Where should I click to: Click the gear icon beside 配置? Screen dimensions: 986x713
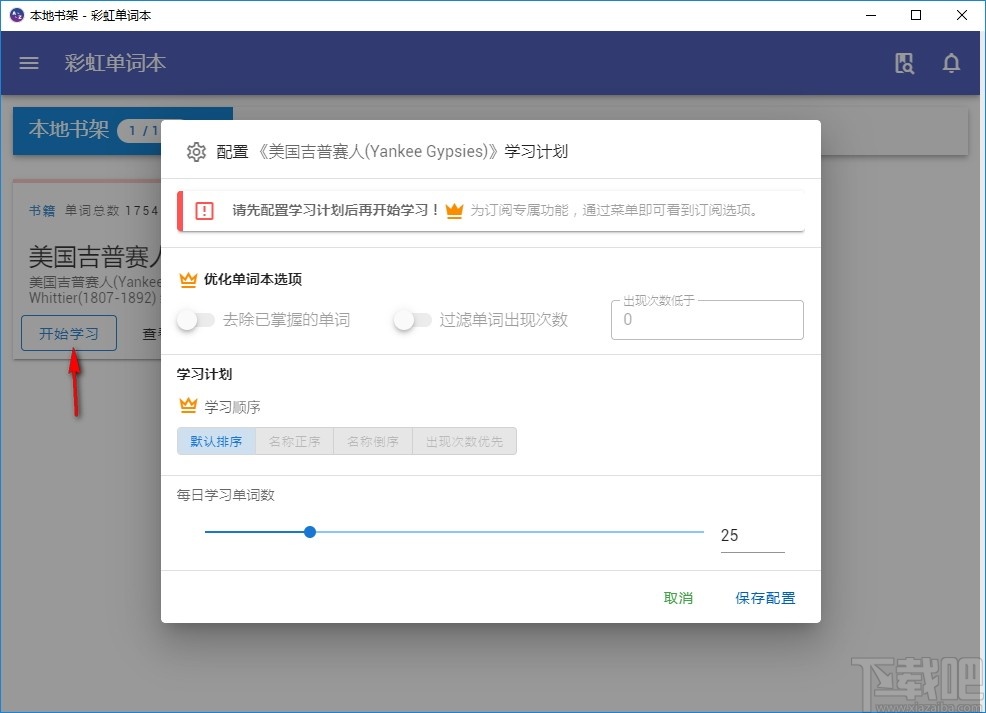click(197, 152)
